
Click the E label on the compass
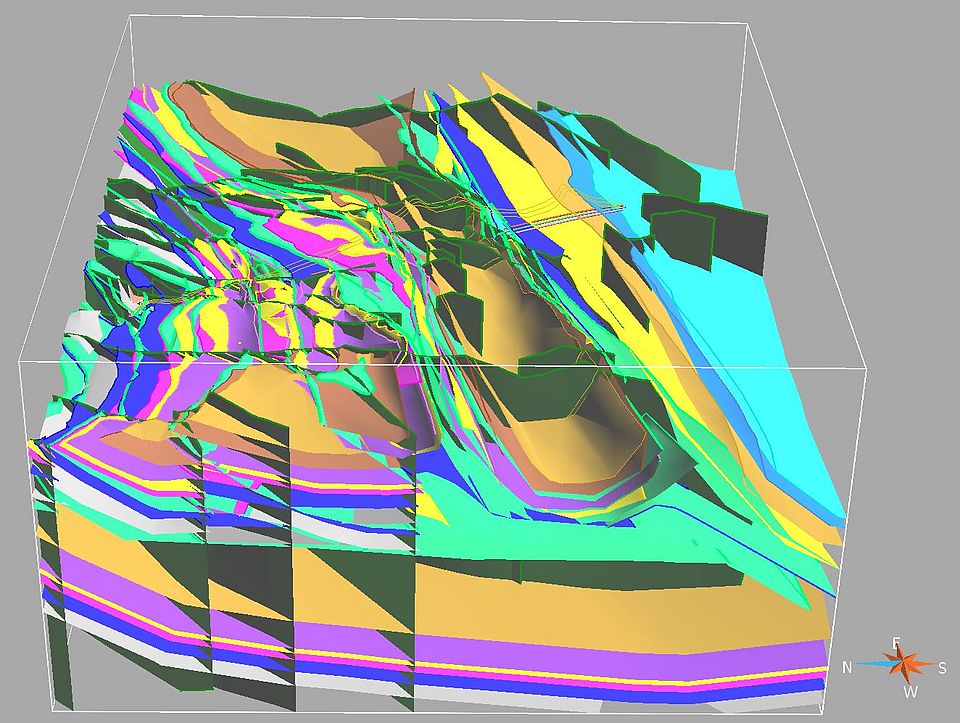tap(897, 642)
